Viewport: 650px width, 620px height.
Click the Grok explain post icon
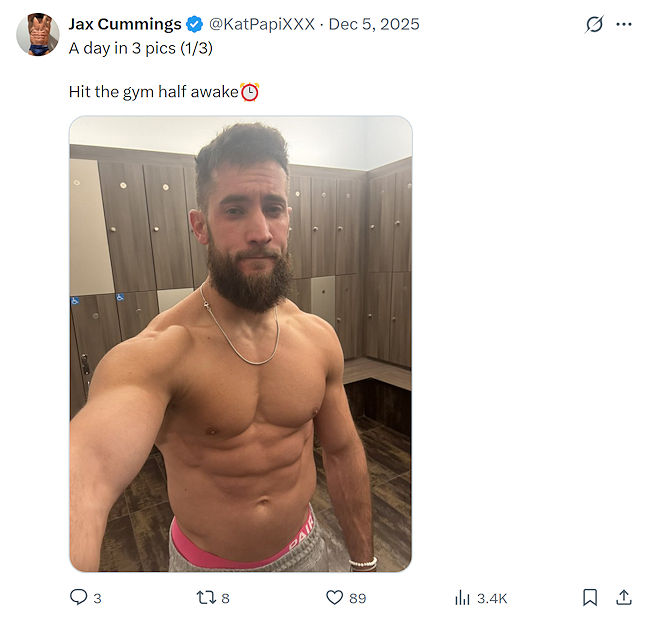point(594,24)
